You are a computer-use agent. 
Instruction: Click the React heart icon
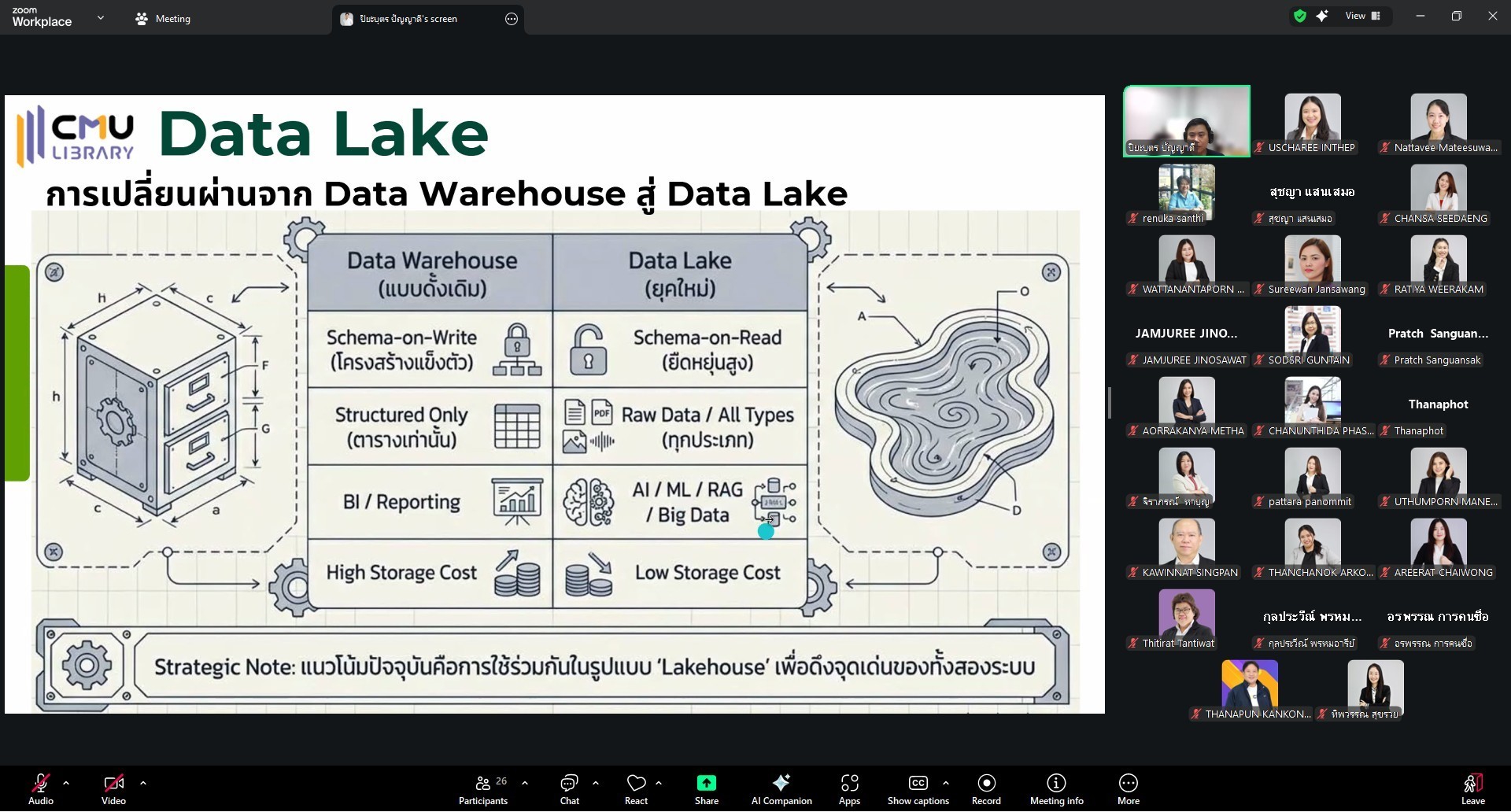pos(636,789)
